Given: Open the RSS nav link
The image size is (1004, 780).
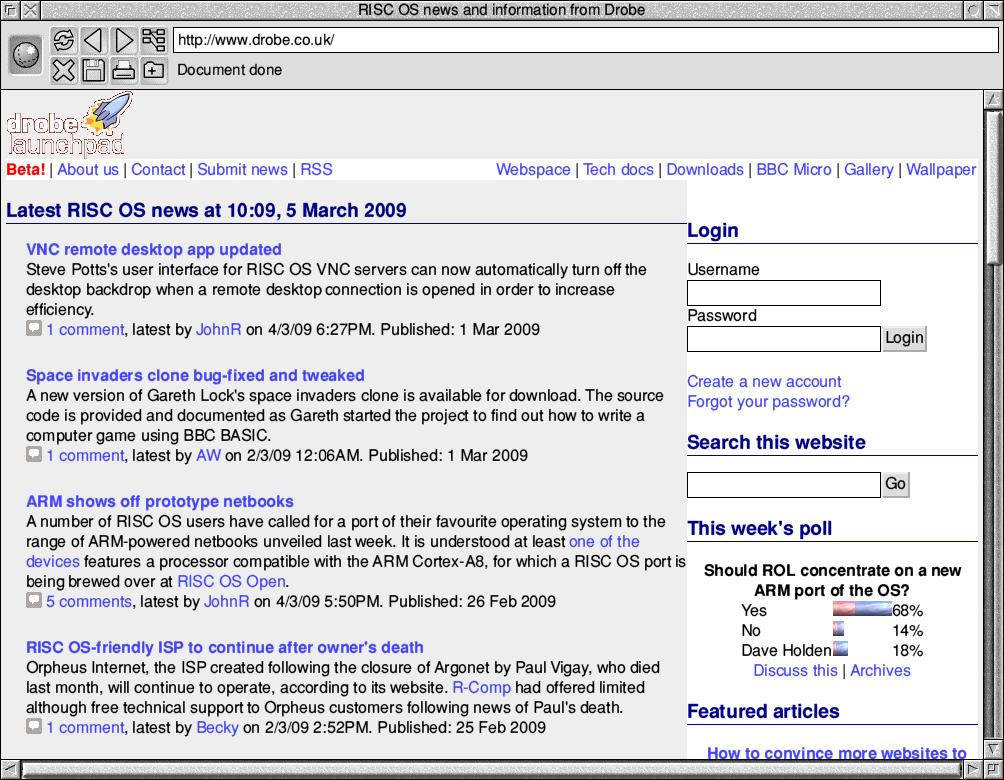Looking at the screenshot, I should point(316,170).
